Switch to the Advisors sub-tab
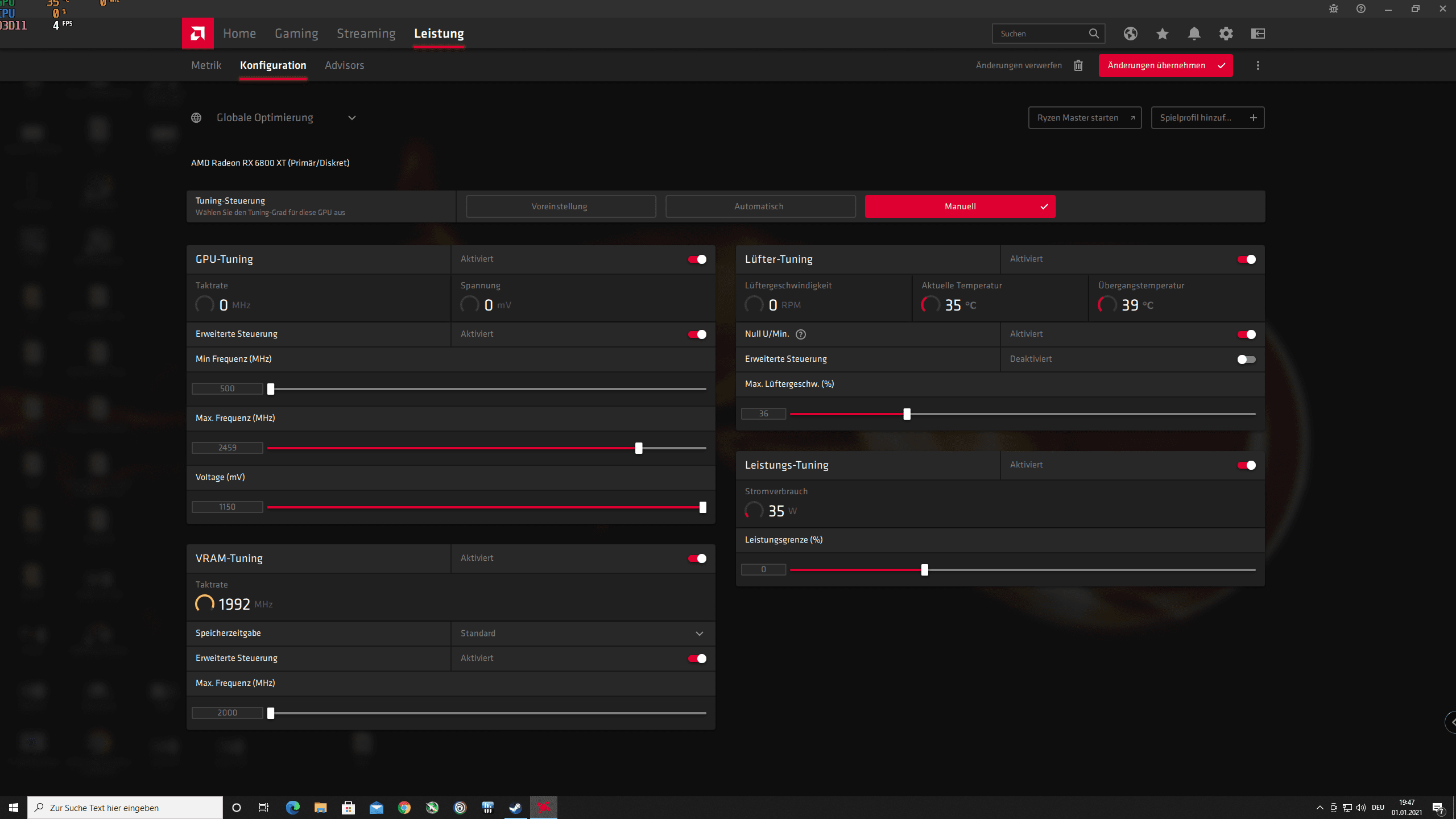The image size is (1456, 819). [x=344, y=65]
